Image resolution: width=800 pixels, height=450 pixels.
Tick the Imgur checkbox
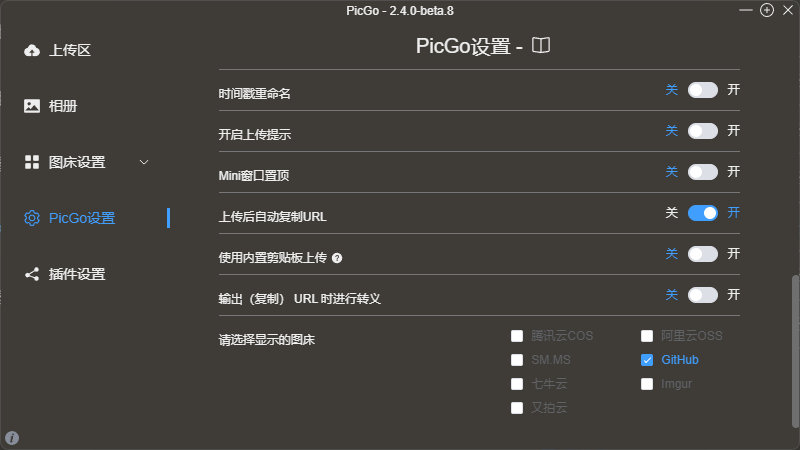click(647, 384)
